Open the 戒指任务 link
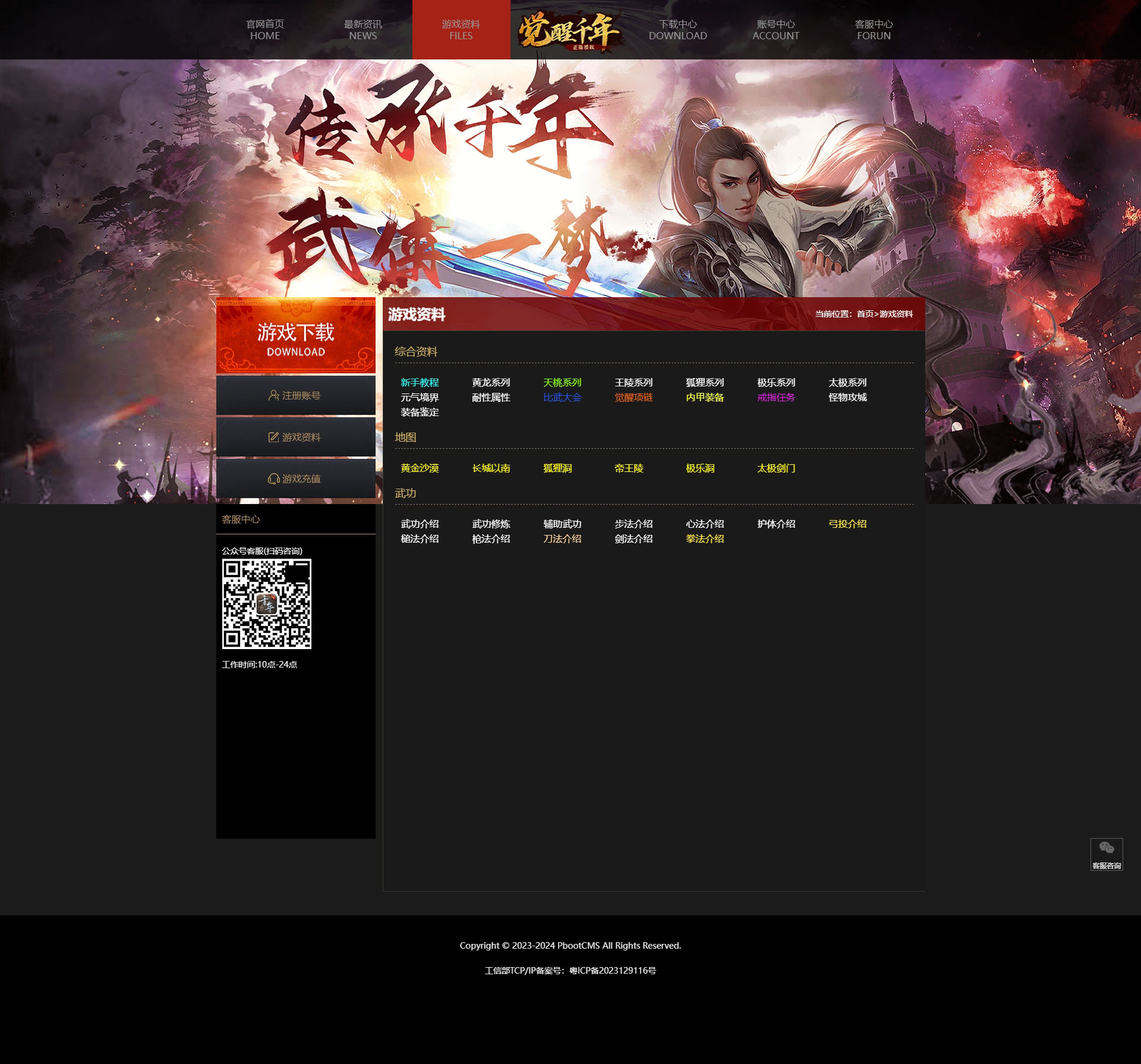This screenshot has height=1064, width=1141. pos(776,397)
